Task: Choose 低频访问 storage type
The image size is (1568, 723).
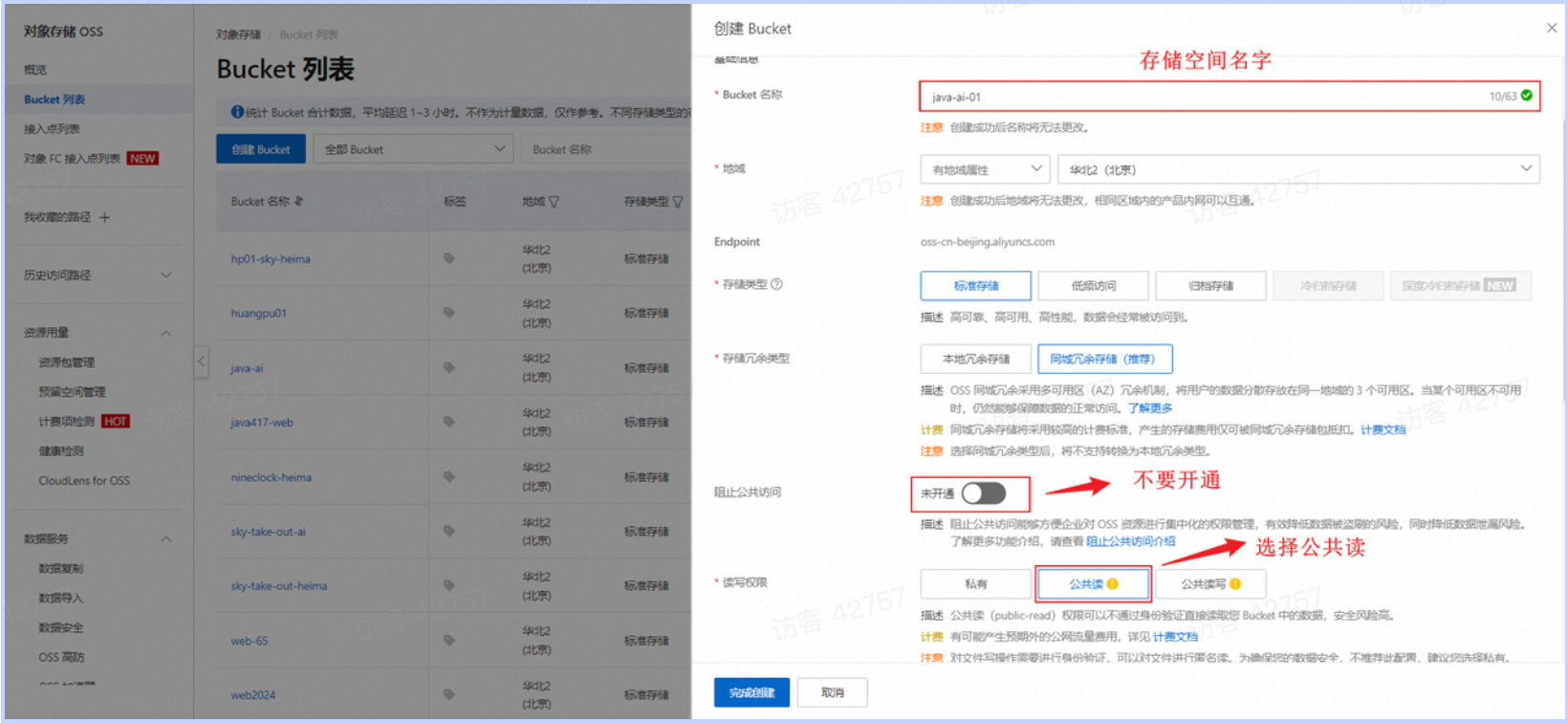Action: click(1093, 285)
